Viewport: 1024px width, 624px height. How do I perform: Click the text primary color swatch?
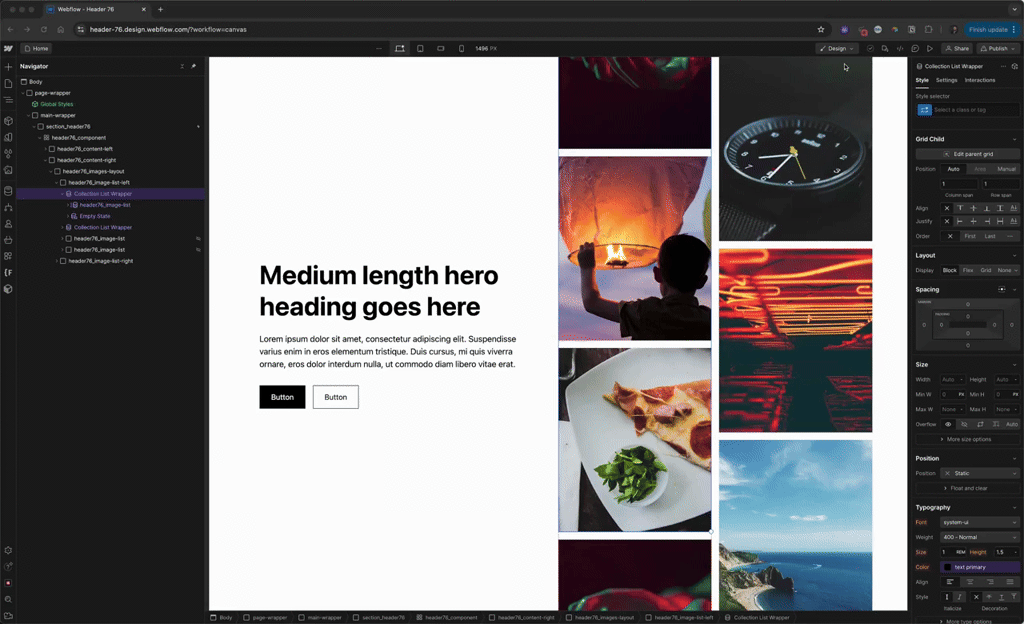pos(948,567)
